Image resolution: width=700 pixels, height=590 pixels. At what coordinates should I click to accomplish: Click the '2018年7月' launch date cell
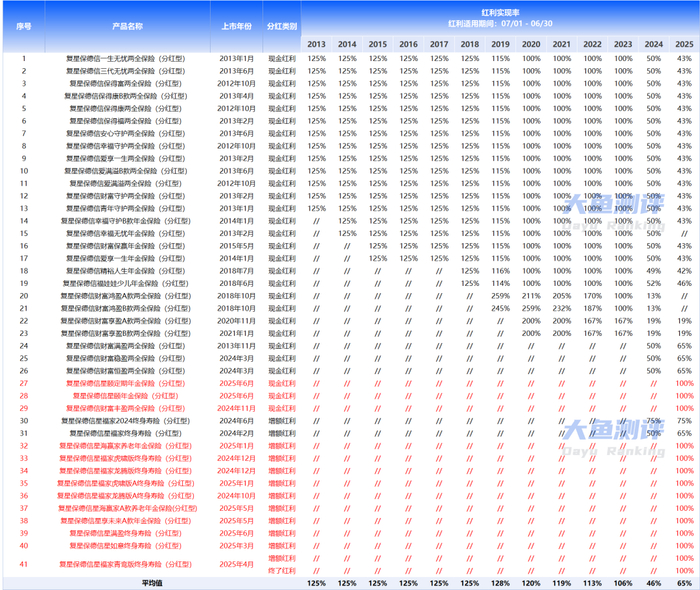click(237, 271)
